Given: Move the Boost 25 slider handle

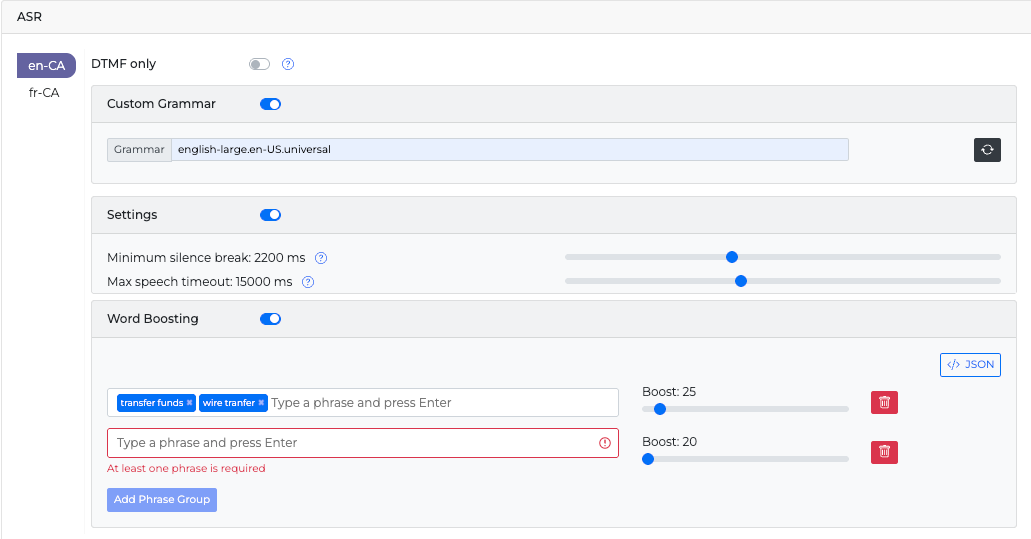Looking at the screenshot, I should [x=659, y=409].
